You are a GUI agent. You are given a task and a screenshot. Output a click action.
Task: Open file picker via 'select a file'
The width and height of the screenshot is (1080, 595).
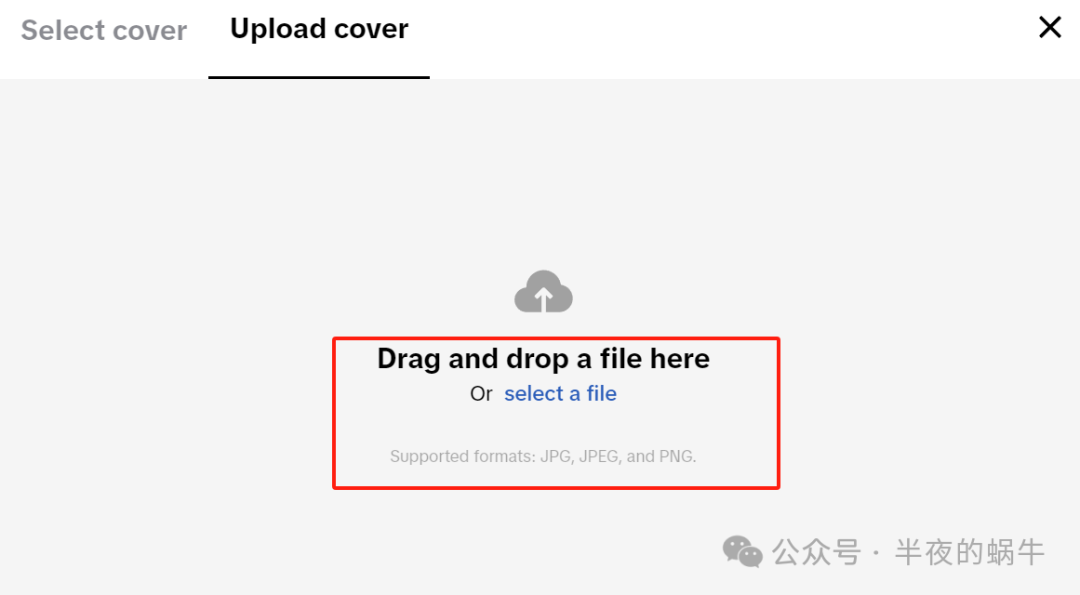pyautogui.click(x=560, y=393)
